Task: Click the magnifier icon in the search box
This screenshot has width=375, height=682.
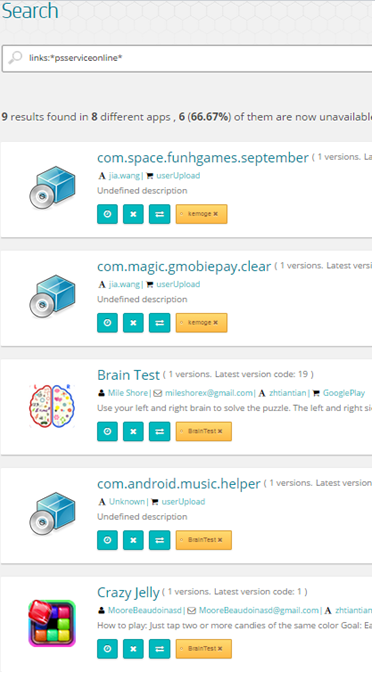Action: click(15, 57)
